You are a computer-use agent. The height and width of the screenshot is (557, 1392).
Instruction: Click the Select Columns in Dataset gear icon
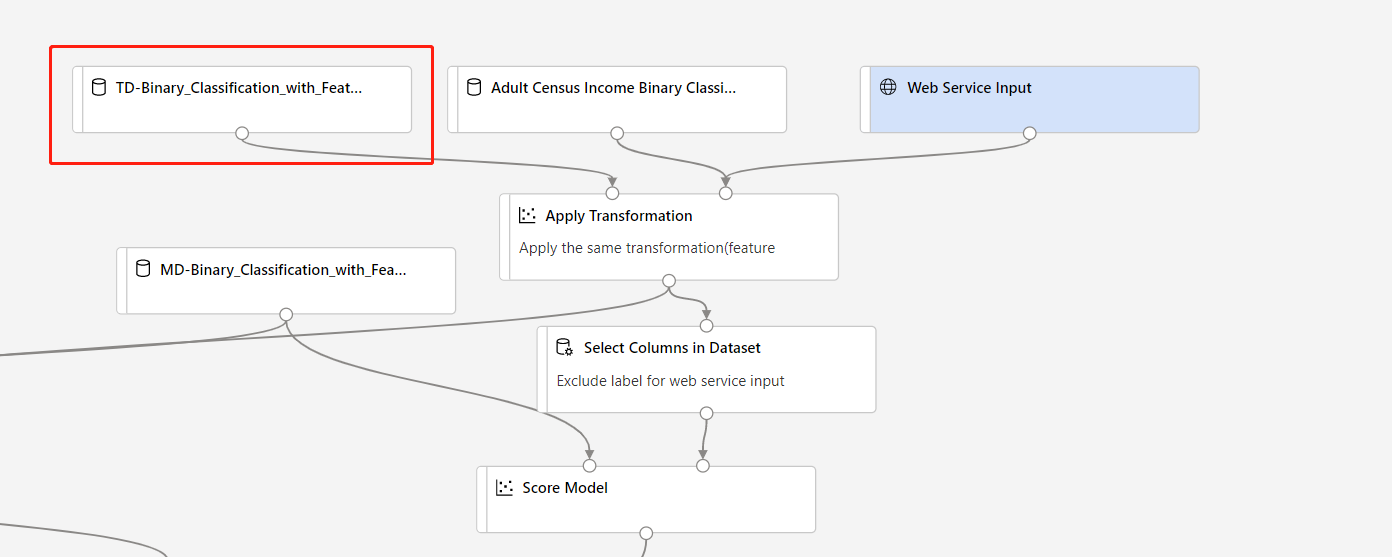click(565, 348)
